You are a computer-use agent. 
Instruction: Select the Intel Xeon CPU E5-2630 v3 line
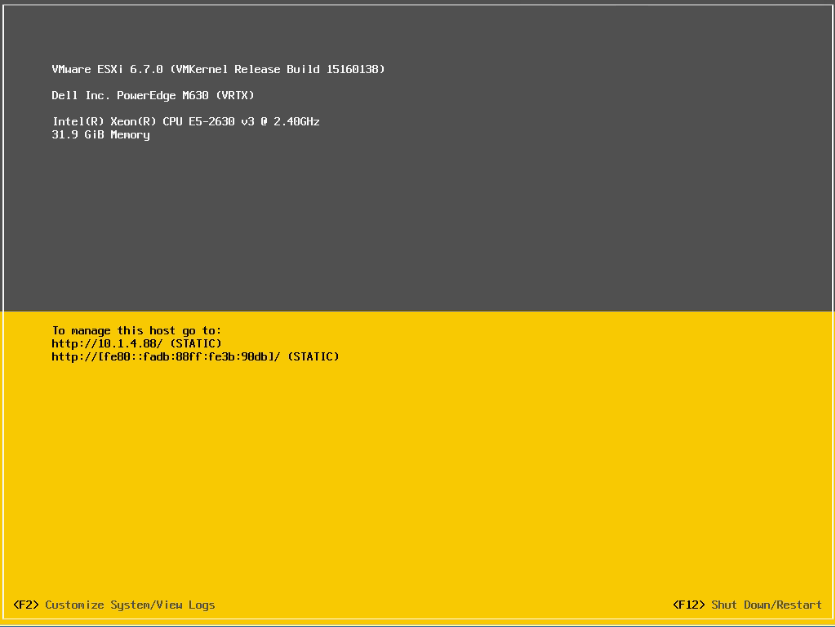pos(185,121)
